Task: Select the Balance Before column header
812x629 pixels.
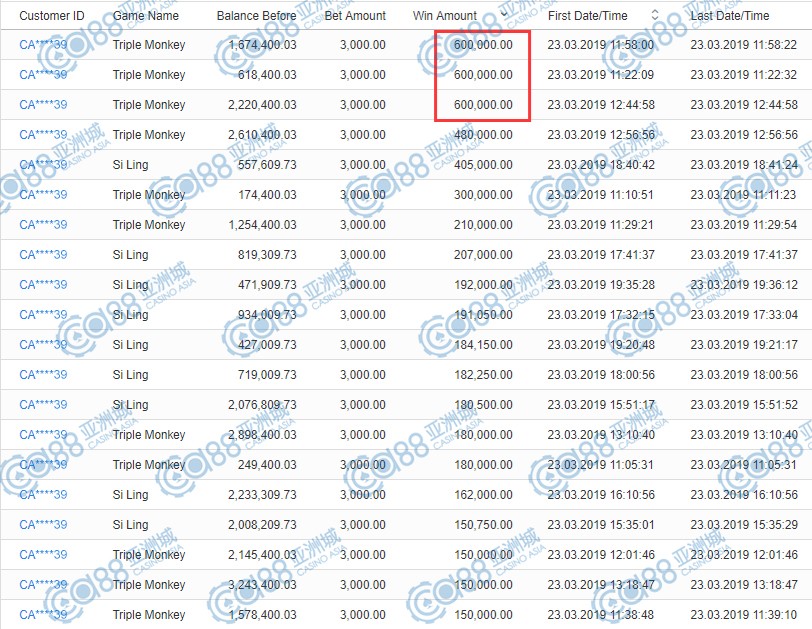Action: [256, 16]
